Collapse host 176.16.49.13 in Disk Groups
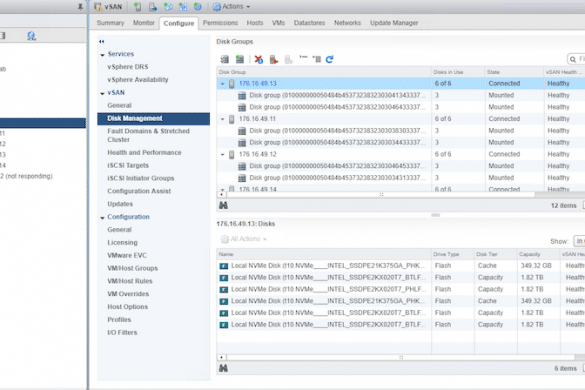Image resolution: width=585 pixels, height=390 pixels. (223, 84)
